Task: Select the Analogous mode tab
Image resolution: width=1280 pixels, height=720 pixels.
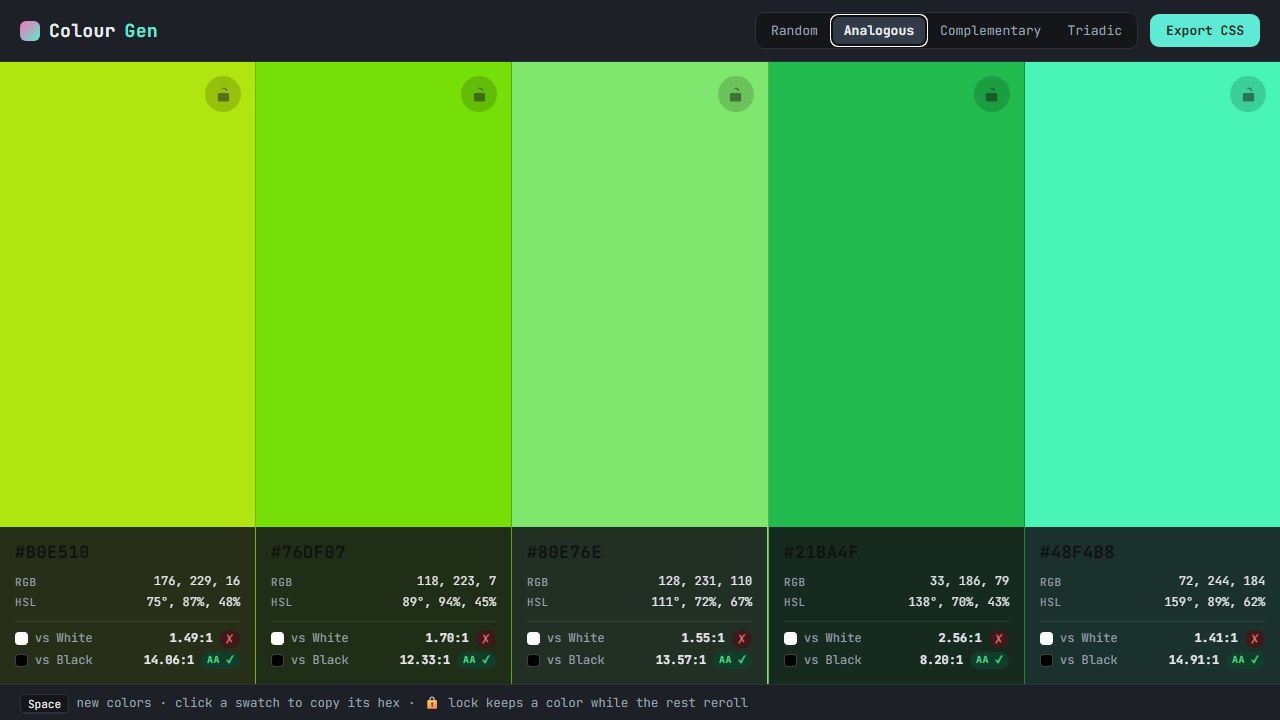Action: coord(879,30)
